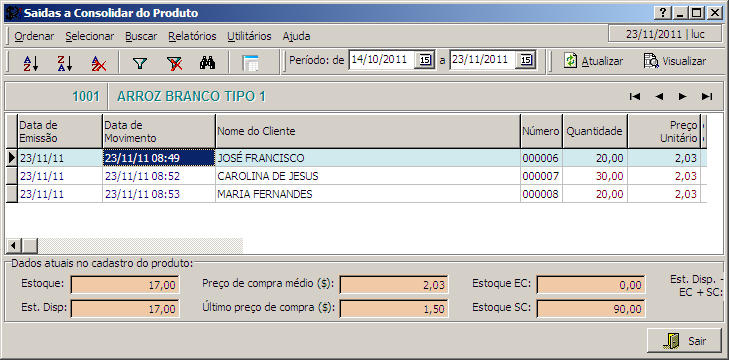Image resolution: width=729 pixels, height=360 pixels.
Task: Select the CAROLINA DE JESUS row
Action: point(356,176)
